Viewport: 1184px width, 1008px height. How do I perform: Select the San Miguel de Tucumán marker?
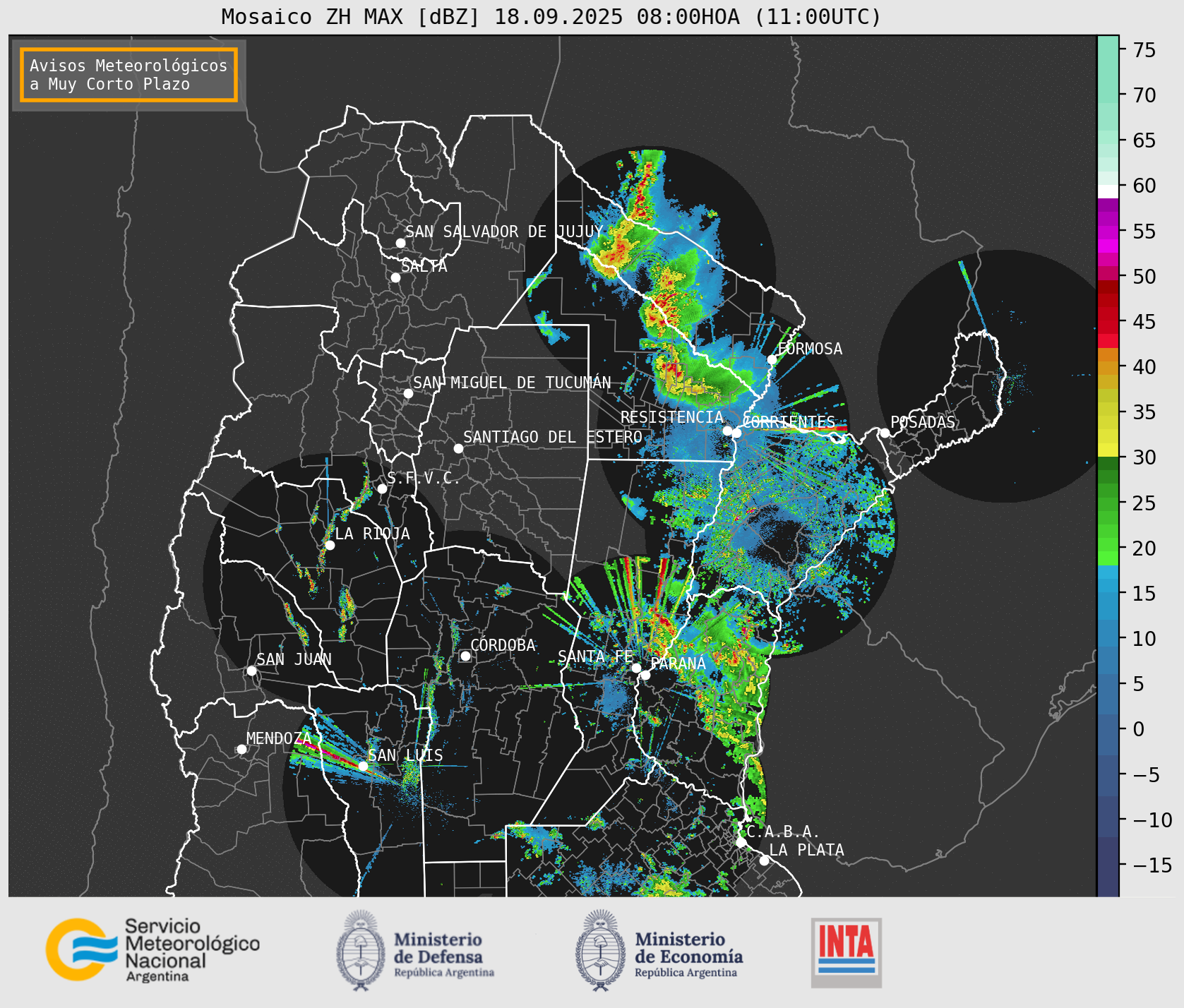pos(408,393)
